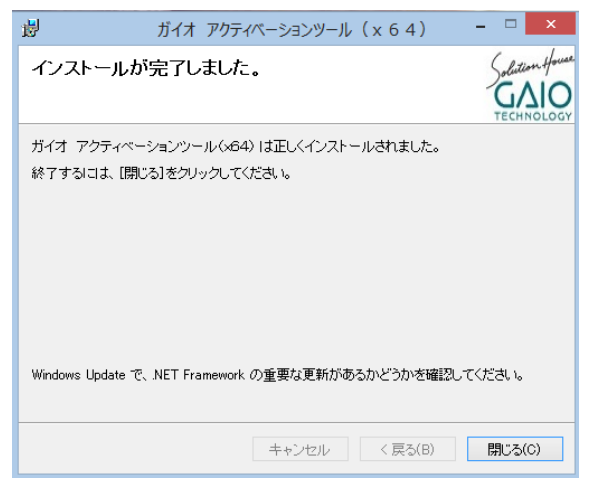Click the Windows Update .NET Framework notice text

[277, 375]
